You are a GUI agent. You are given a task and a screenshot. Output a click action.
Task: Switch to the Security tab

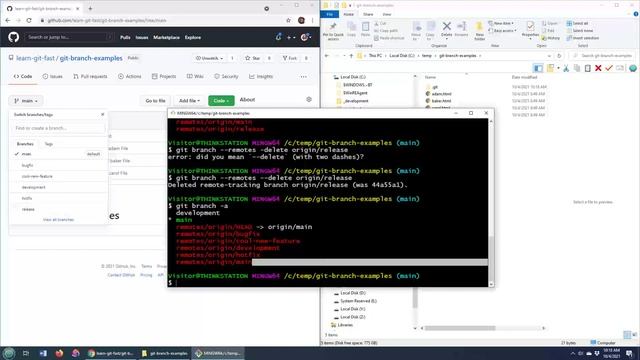226,76
